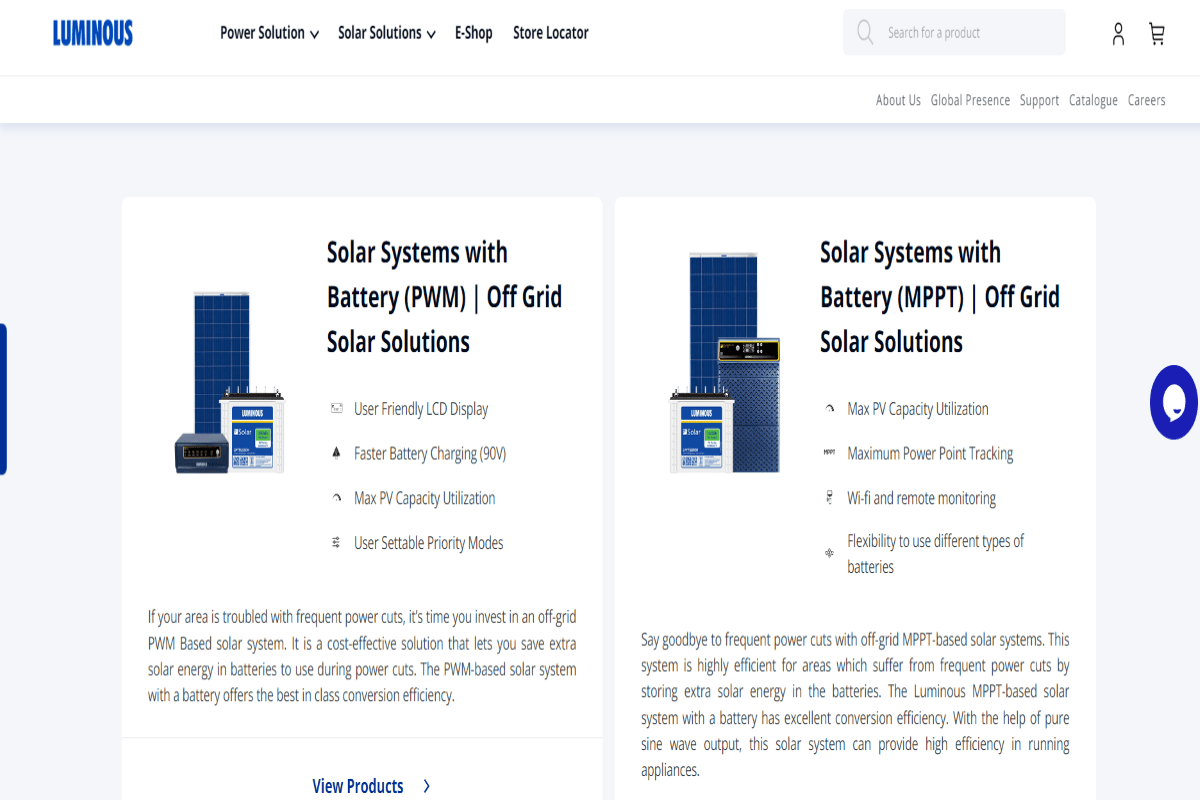Viewport: 1200px width, 800px height.
Task: Visit the About Us link
Action: pos(898,99)
